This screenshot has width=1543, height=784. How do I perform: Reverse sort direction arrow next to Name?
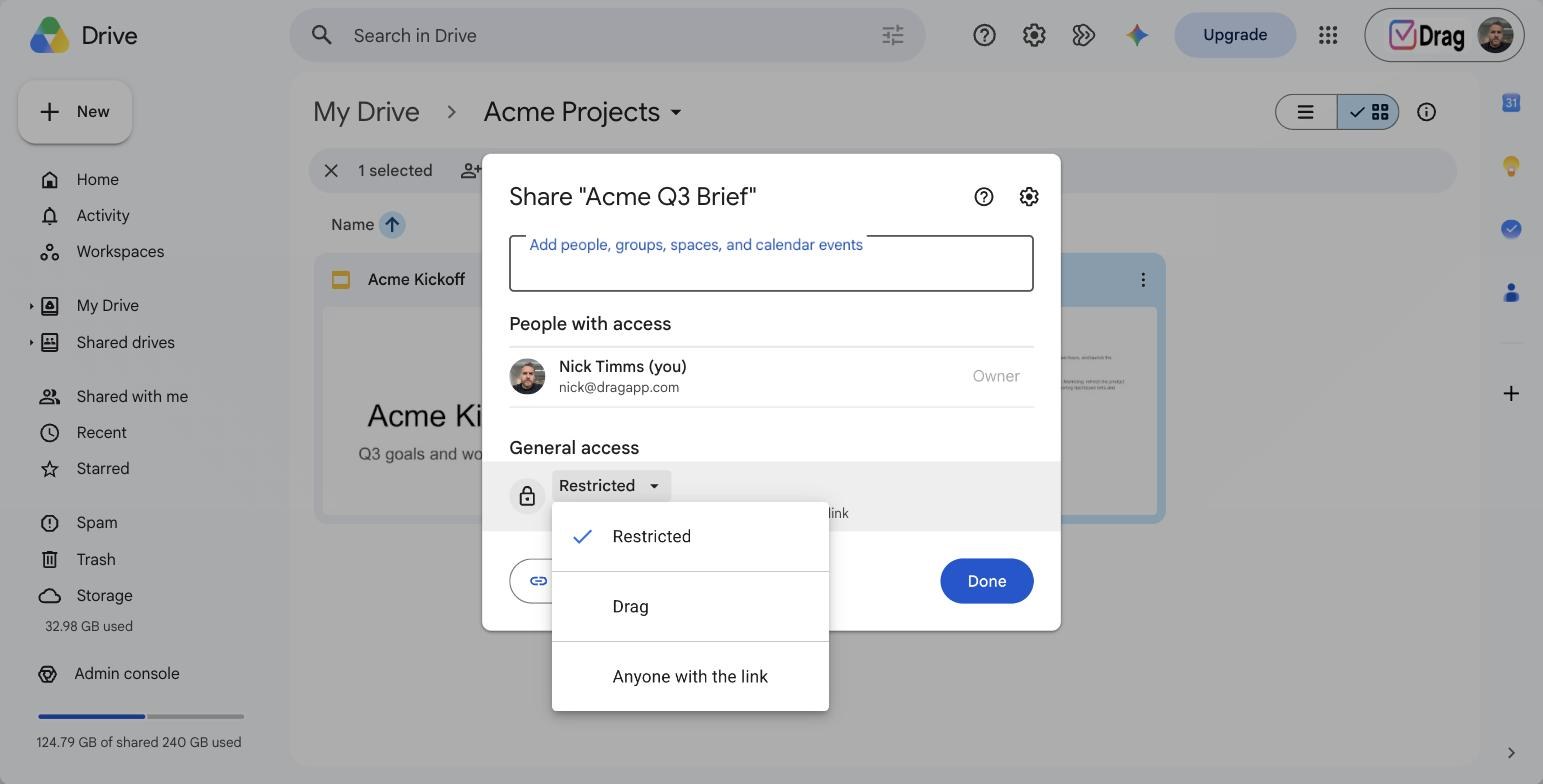point(392,225)
